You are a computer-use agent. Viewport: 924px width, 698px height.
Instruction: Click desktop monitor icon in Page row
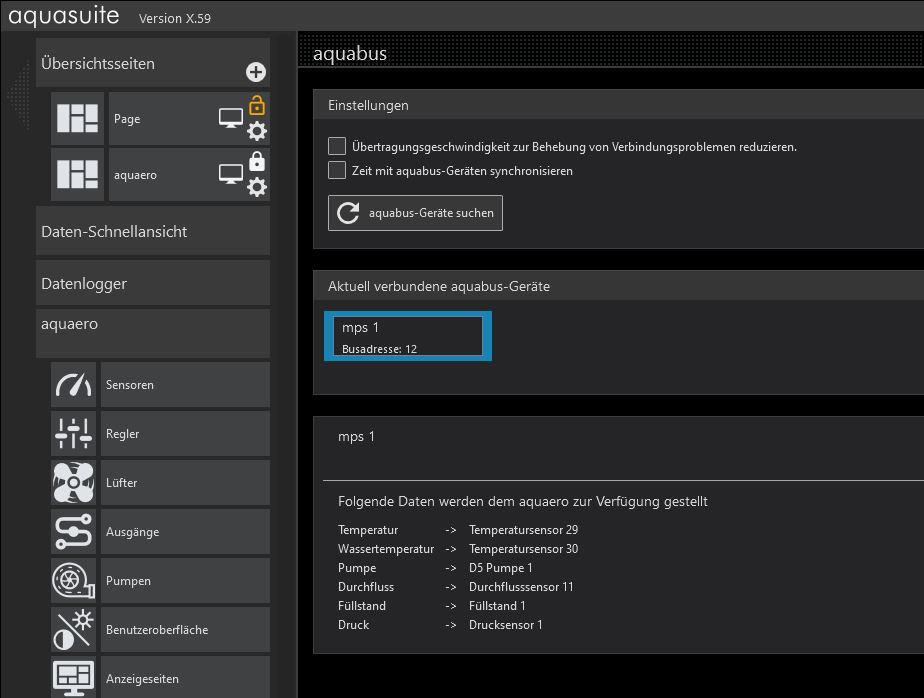click(230, 118)
